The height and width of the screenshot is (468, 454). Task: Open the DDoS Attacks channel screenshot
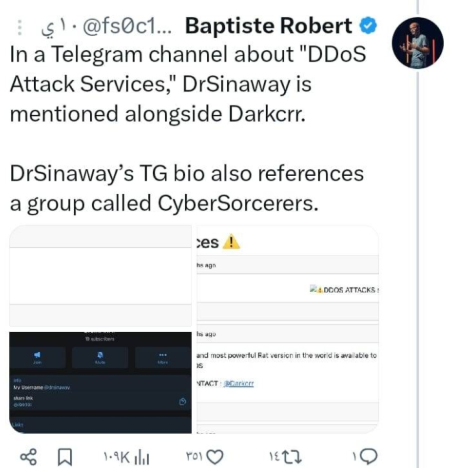click(288, 329)
